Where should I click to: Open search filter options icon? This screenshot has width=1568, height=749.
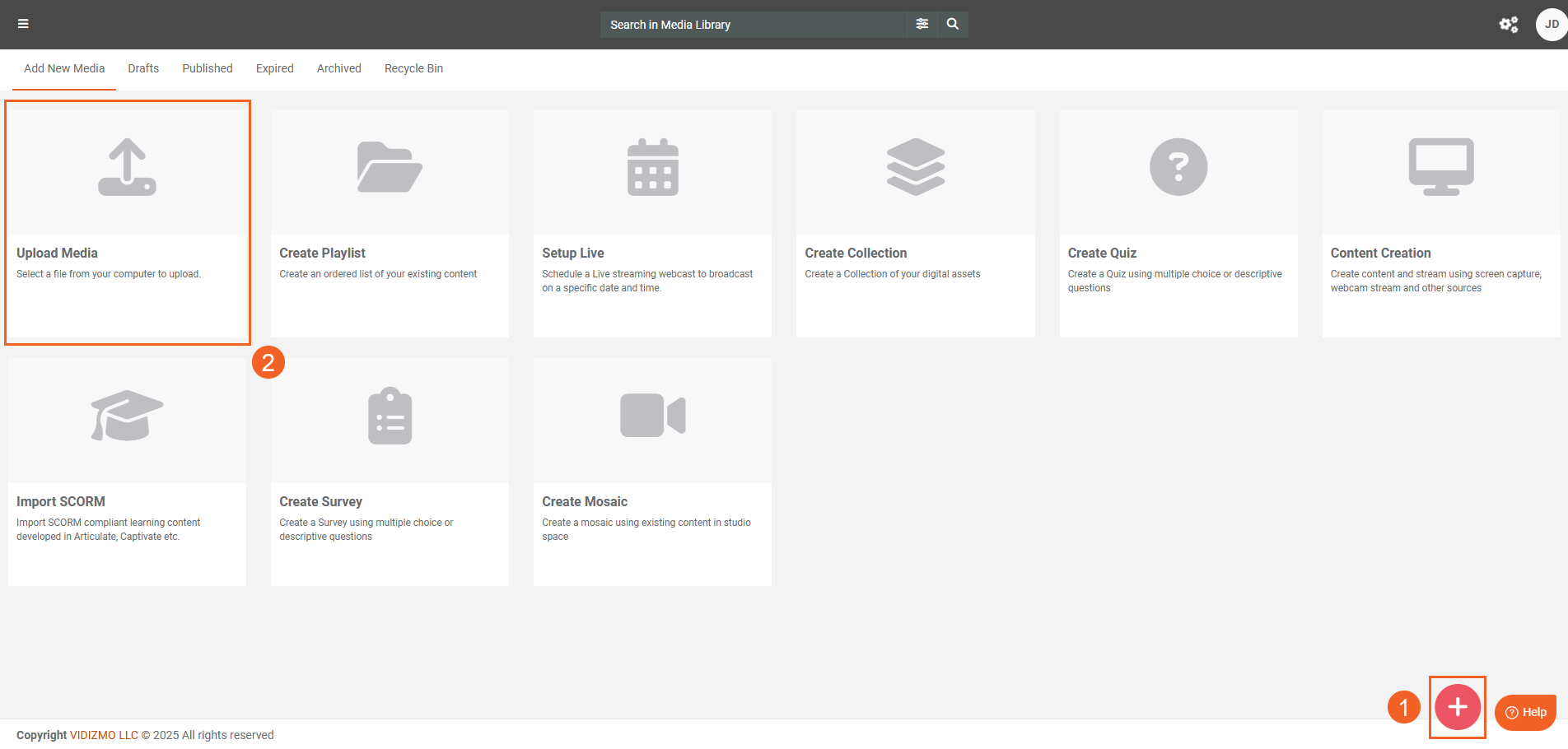pos(922,24)
